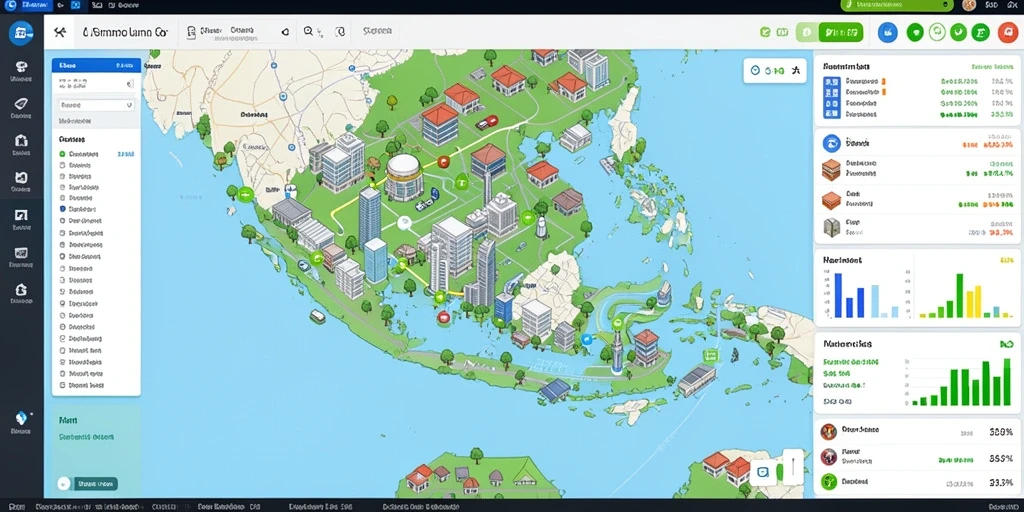This screenshot has width=1024, height=512.
Task: Click the tallest green bar in the green-yellow chart
Action: click(x=959, y=295)
